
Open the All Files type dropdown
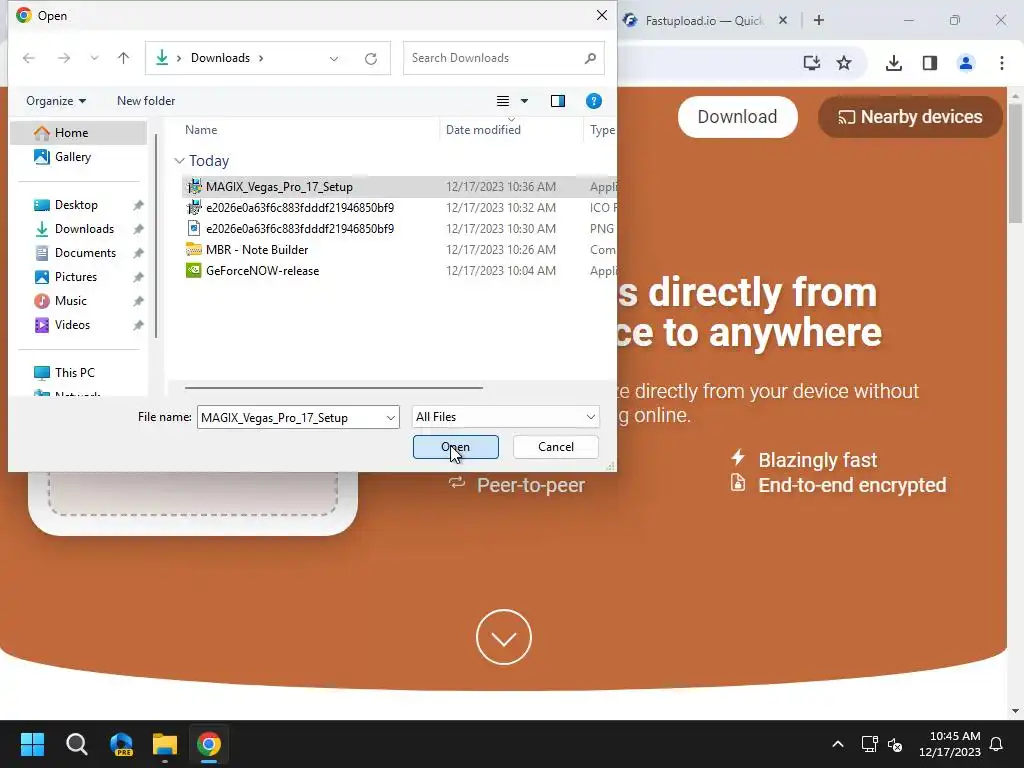[505, 417]
